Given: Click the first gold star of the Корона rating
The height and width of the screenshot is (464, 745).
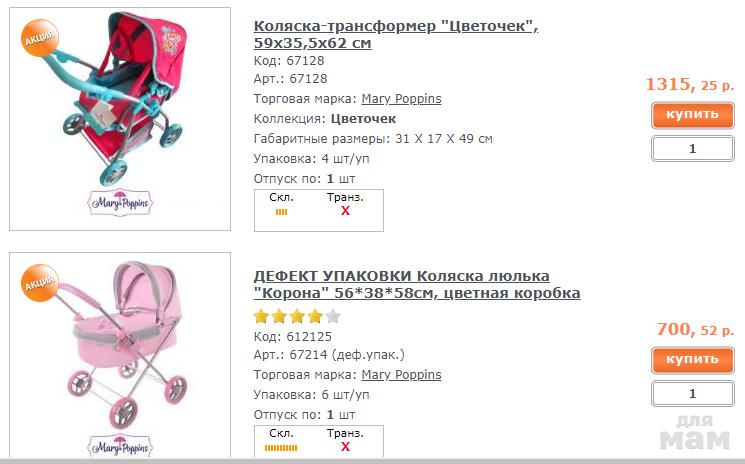Looking at the screenshot, I should point(262,317).
